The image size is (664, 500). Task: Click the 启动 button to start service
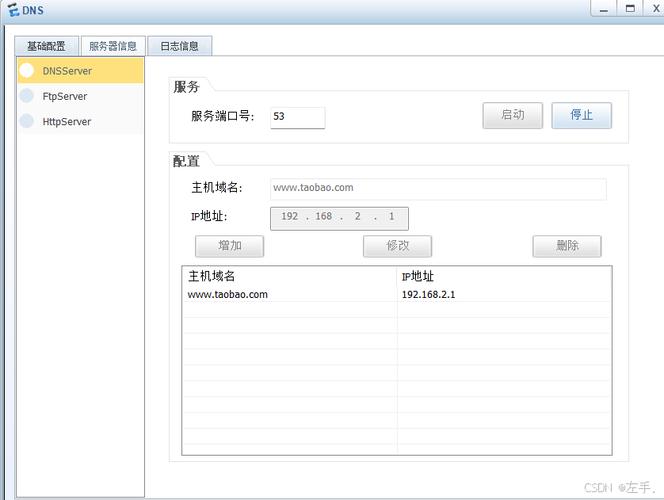click(x=512, y=115)
